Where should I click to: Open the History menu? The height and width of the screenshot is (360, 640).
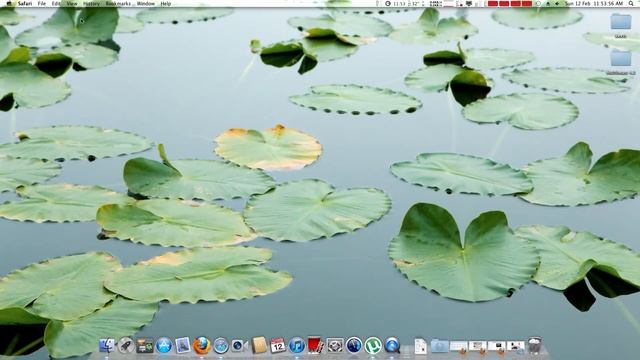pos(91,3)
